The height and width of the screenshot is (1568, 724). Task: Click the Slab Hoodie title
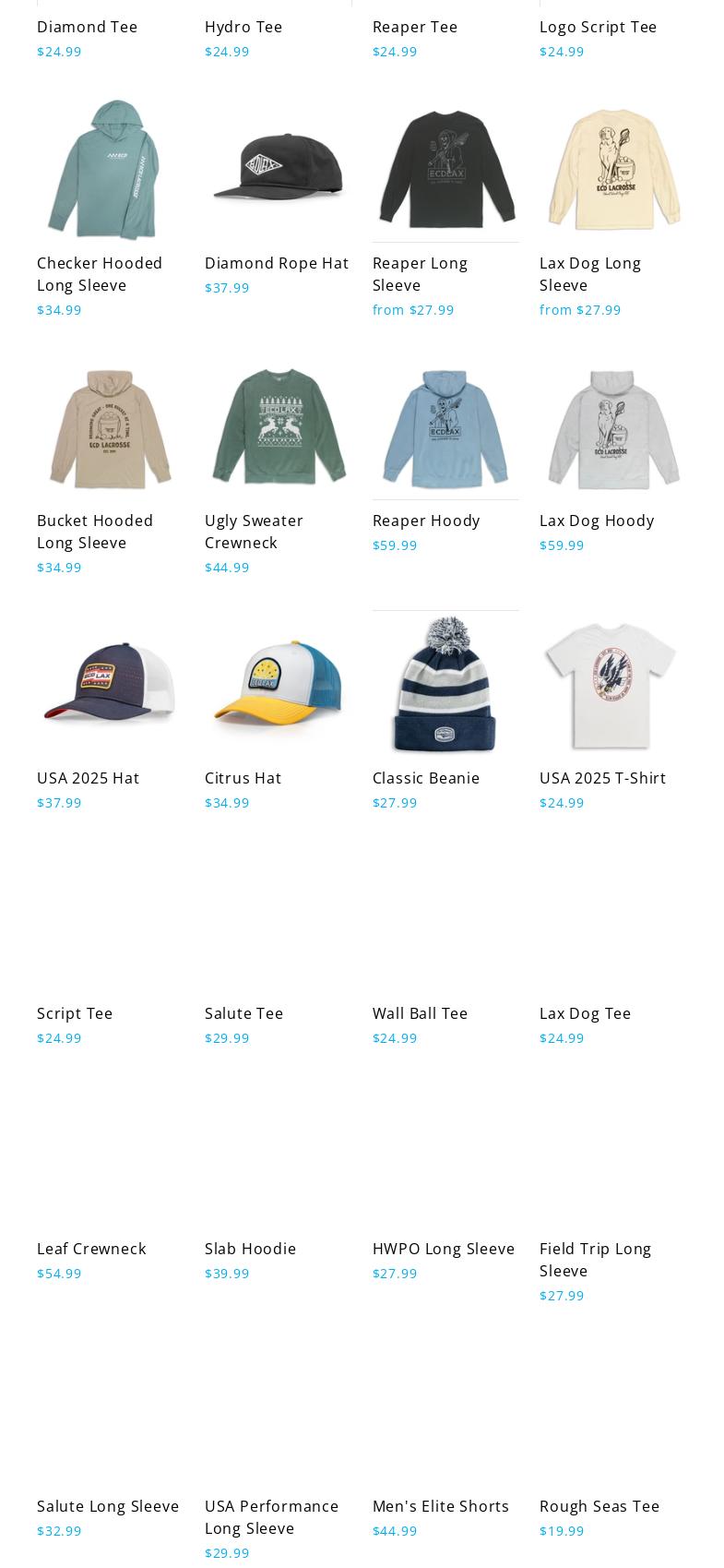[250, 1249]
